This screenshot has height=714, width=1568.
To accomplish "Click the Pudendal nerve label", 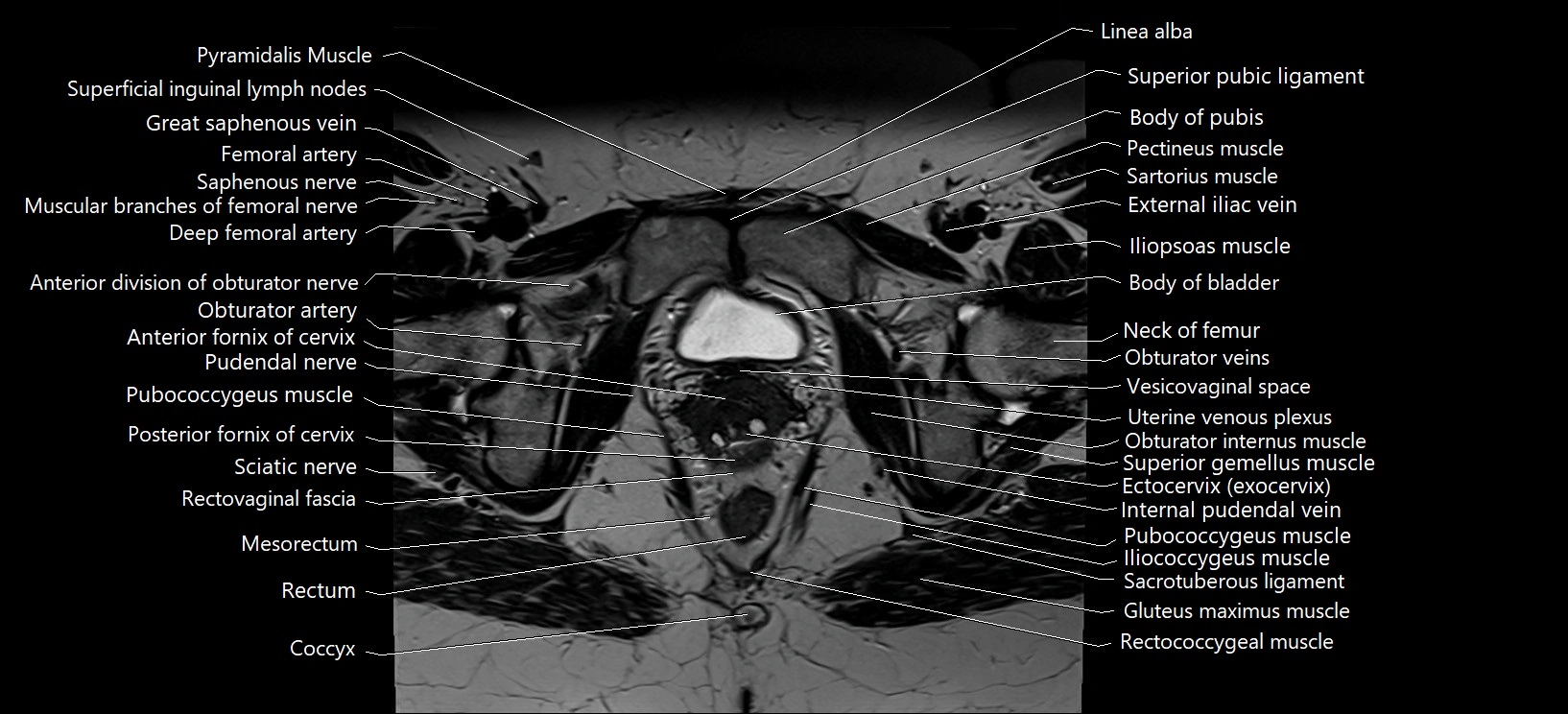I will pos(280,363).
